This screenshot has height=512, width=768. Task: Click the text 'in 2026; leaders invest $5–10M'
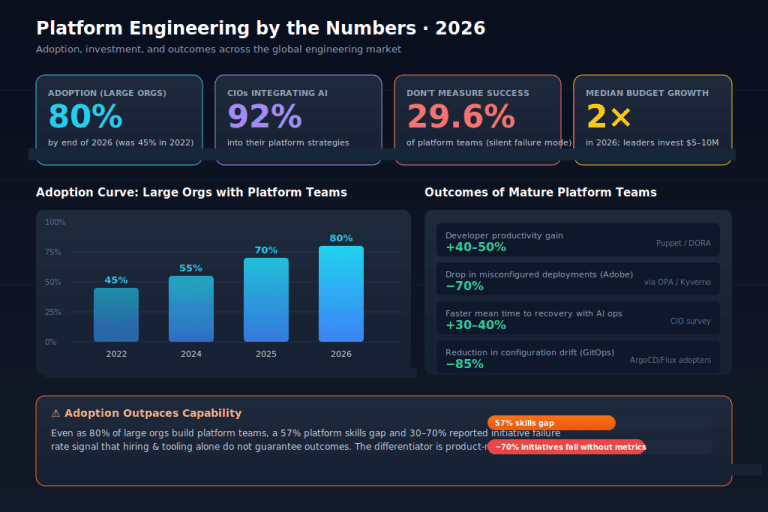(x=652, y=143)
